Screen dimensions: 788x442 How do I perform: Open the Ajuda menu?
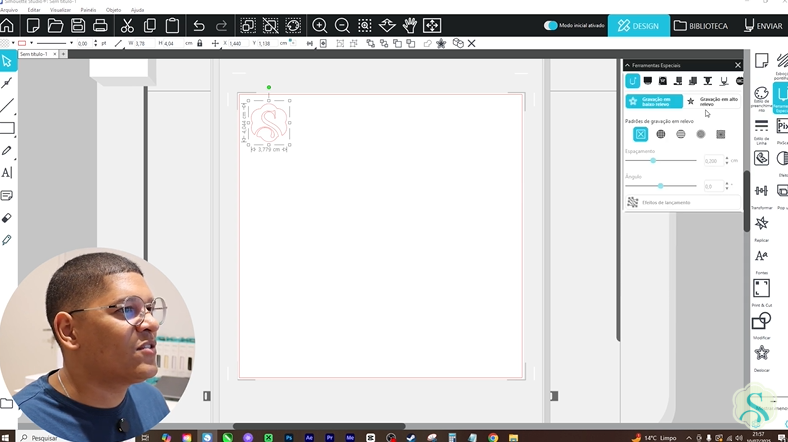click(x=137, y=10)
